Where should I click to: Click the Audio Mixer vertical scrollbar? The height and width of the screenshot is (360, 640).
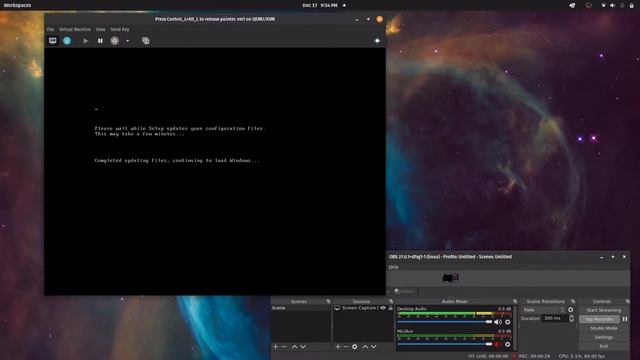pos(515,328)
